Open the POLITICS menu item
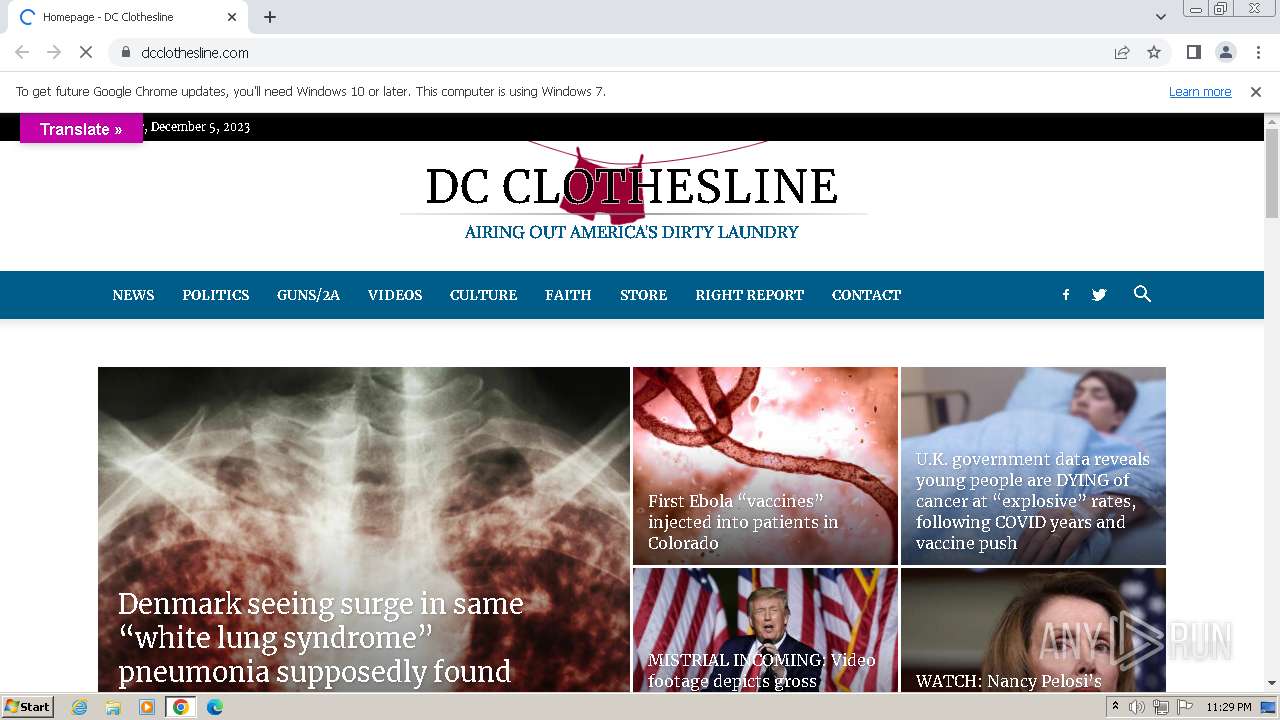1280x720 pixels. click(x=216, y=295)
